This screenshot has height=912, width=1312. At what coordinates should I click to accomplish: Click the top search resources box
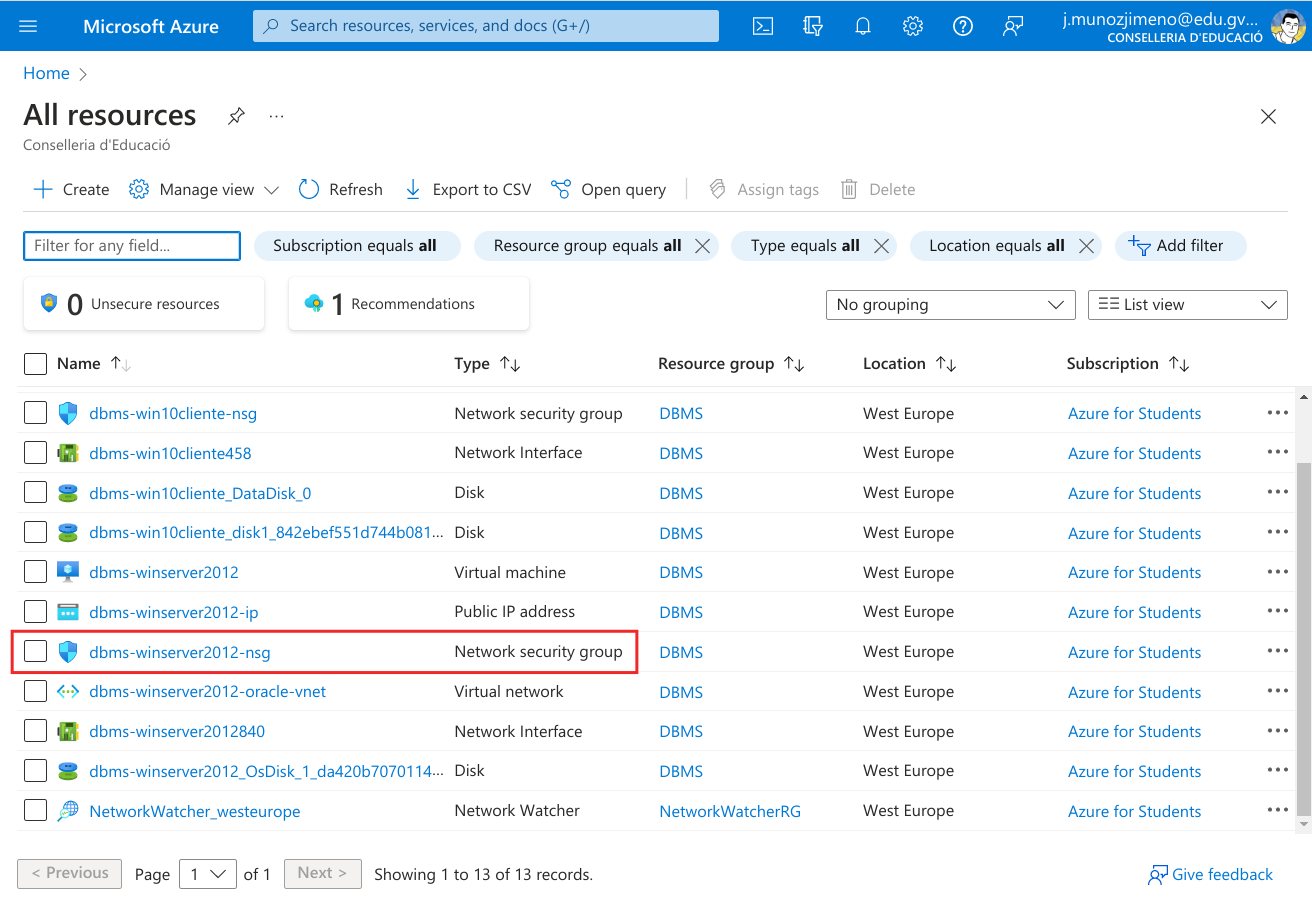pos(486,26)
